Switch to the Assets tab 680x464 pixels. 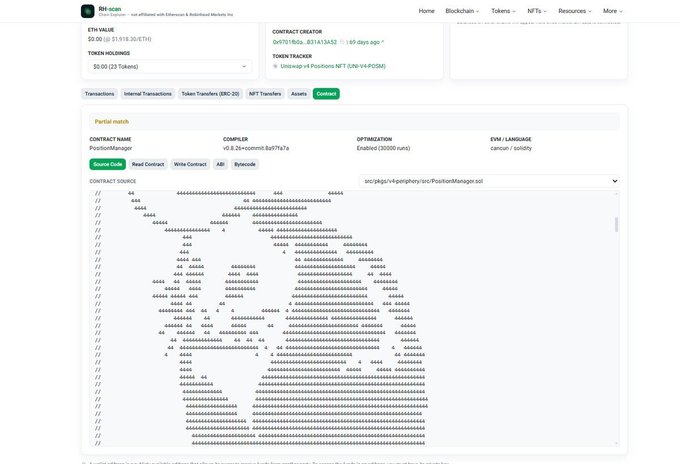(x=299, y=94)
